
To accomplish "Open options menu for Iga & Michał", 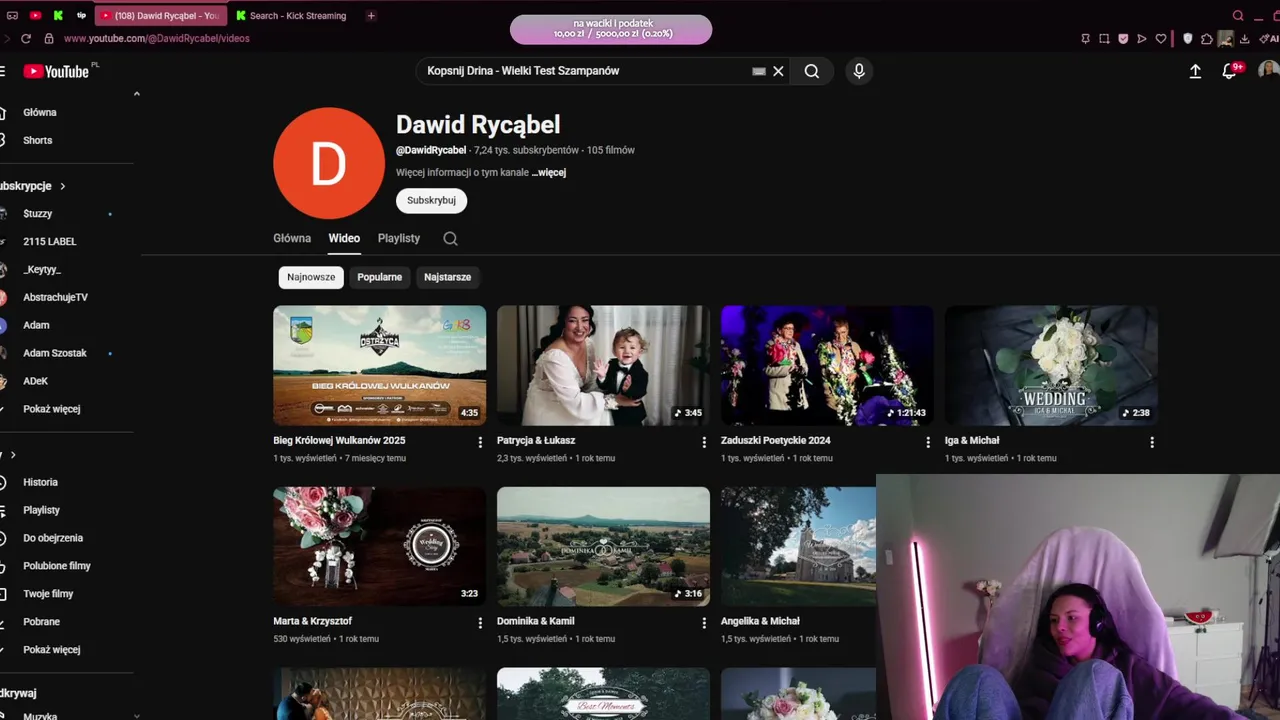I will 1152,442.
